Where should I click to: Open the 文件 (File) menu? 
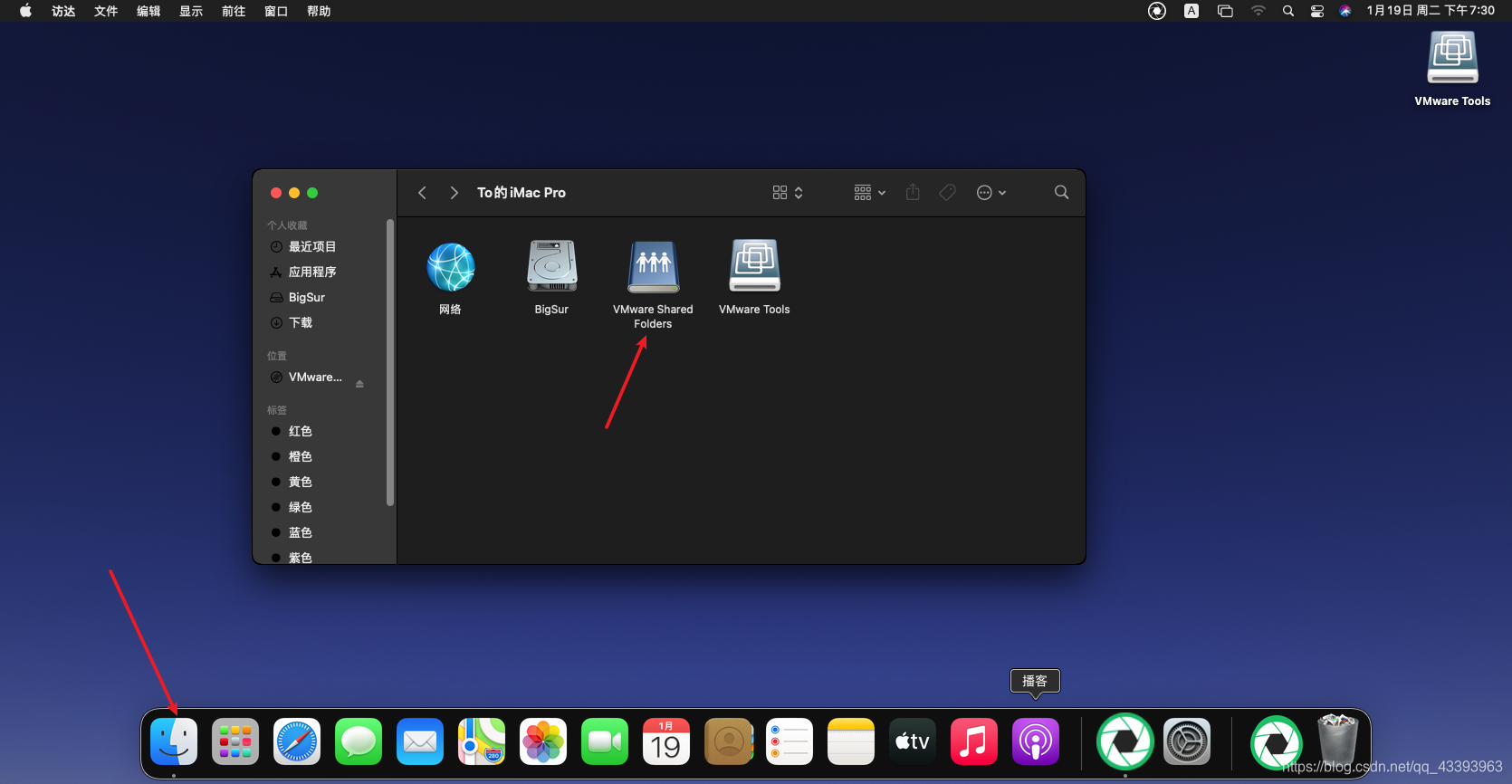pyautogui.click(x=106, y=11)
